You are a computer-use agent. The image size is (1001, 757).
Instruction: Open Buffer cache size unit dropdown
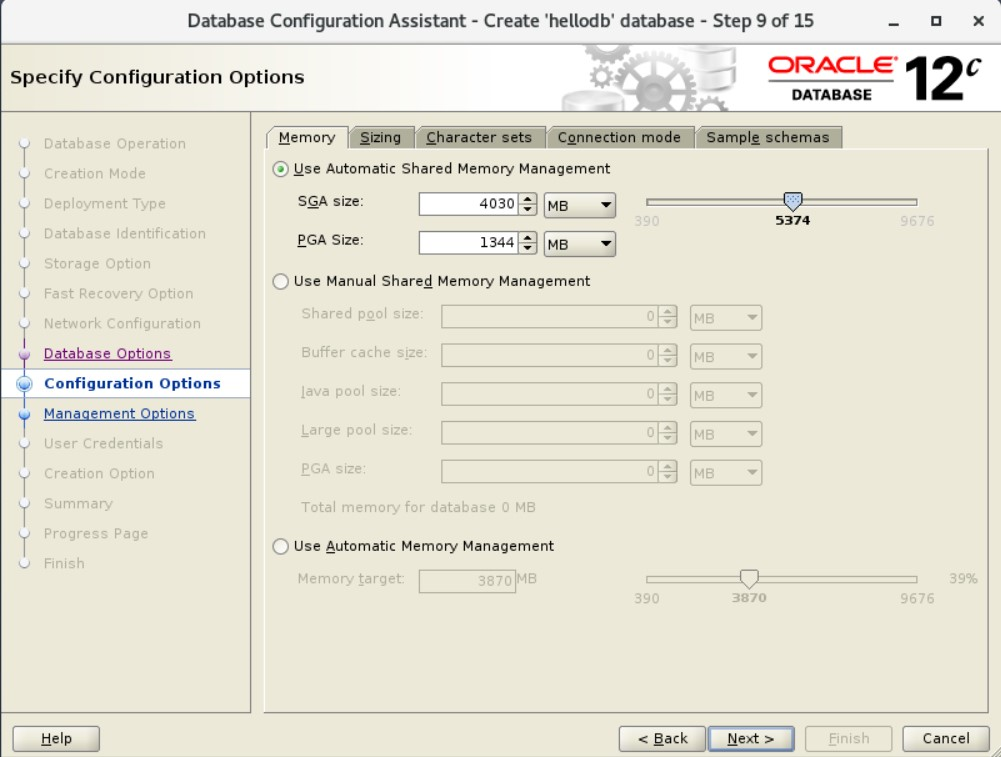pos(726,357)
